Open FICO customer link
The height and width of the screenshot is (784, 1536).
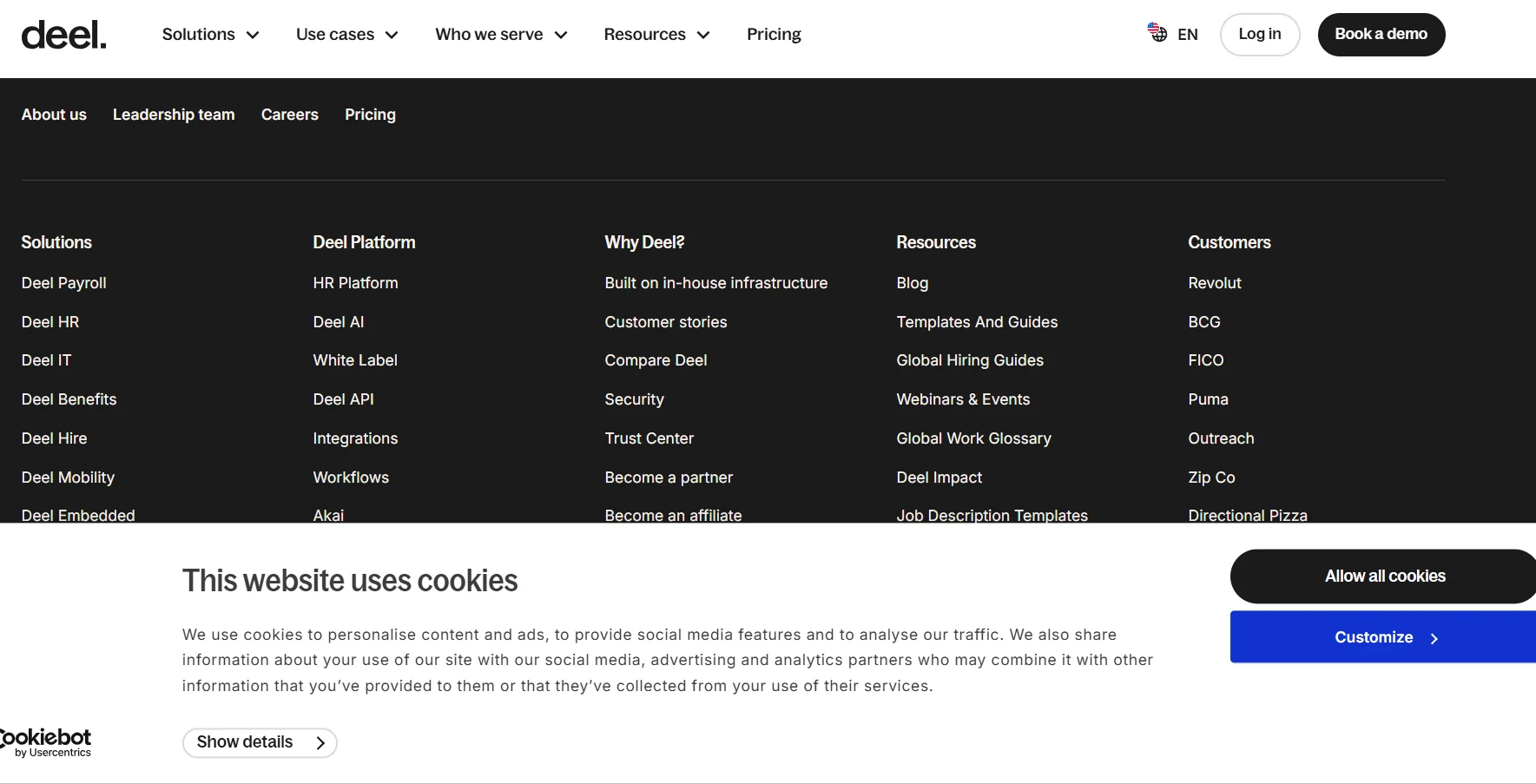pos(1206,360)
